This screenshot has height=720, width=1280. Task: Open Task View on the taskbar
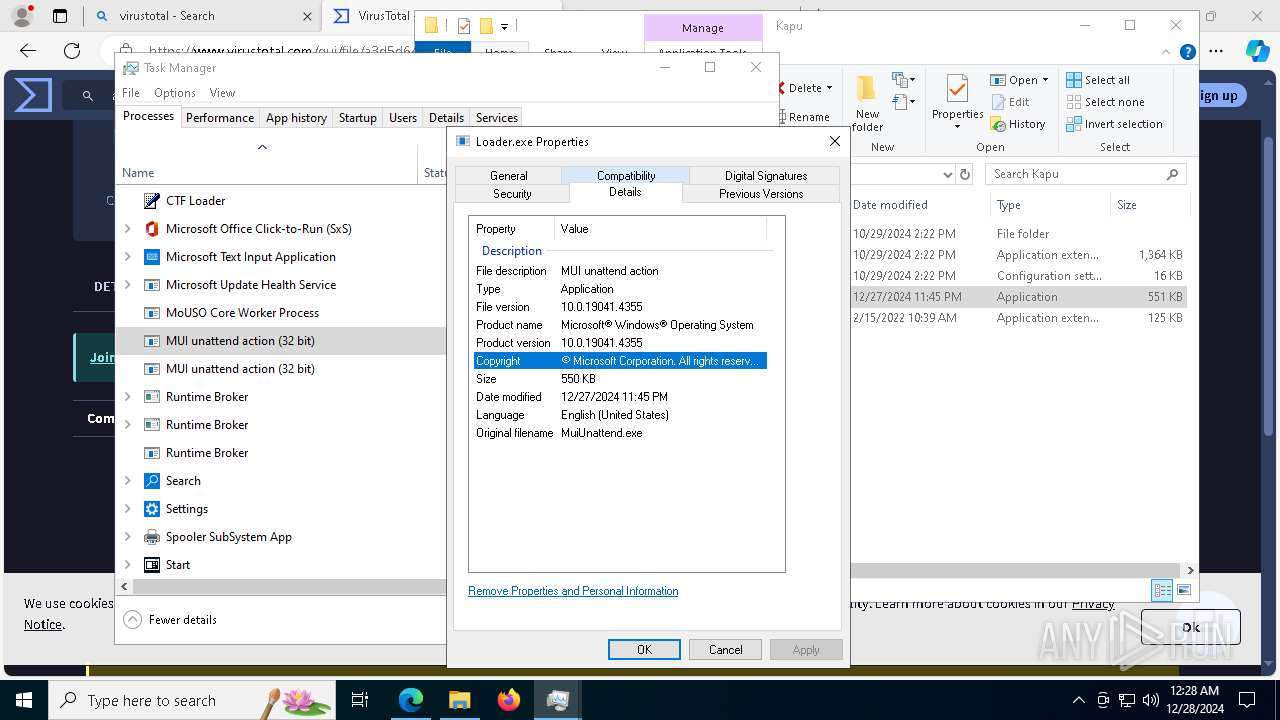tap(360, 700)
